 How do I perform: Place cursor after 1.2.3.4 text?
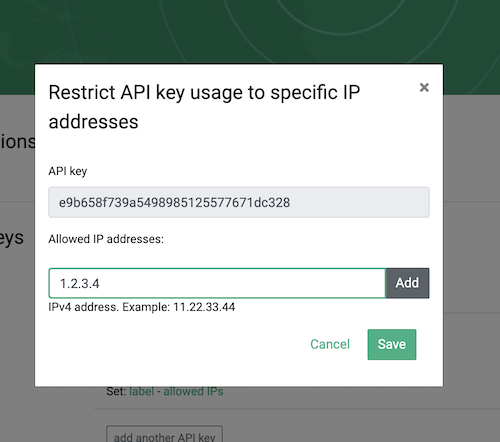pyautogui.click(x=100, y=284)
